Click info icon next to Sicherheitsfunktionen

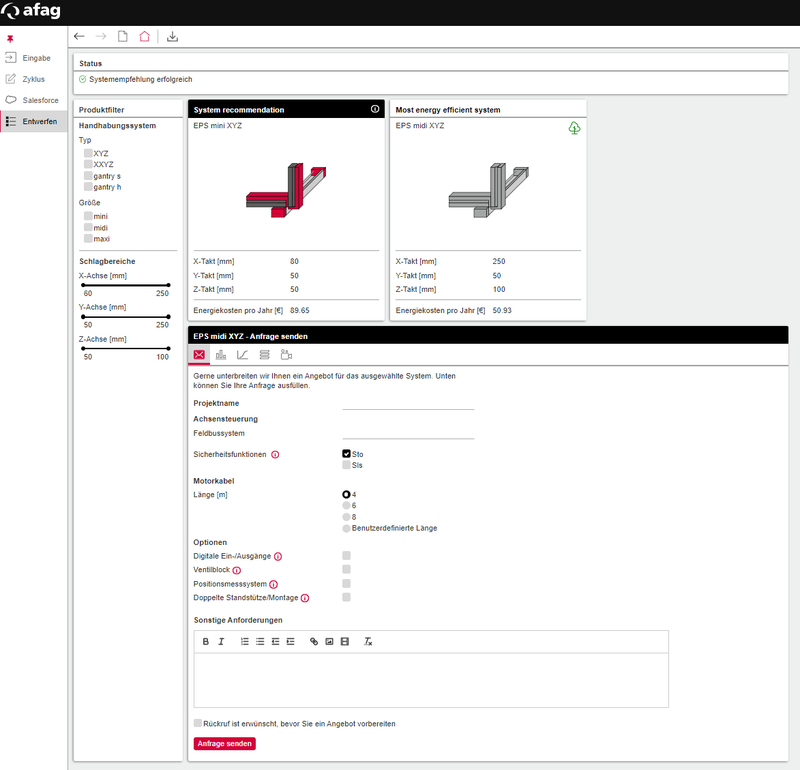click(275, 454)
